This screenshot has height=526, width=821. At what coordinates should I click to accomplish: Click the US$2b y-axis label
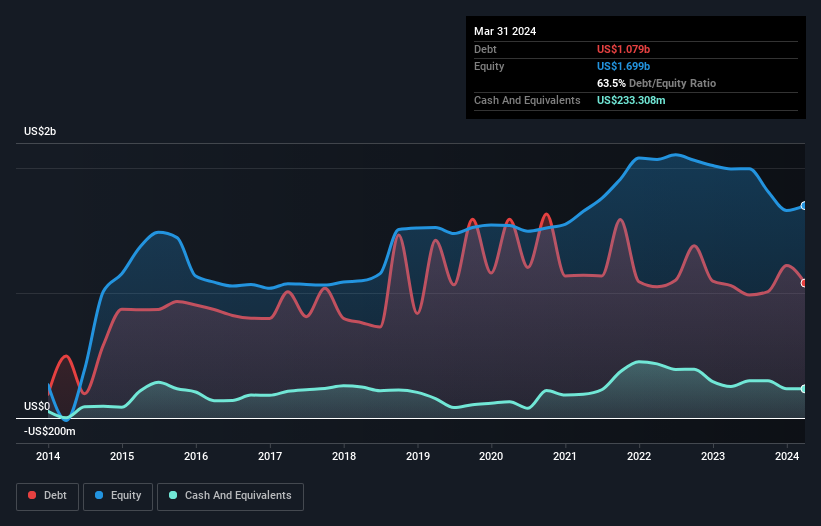pos(41,132)
